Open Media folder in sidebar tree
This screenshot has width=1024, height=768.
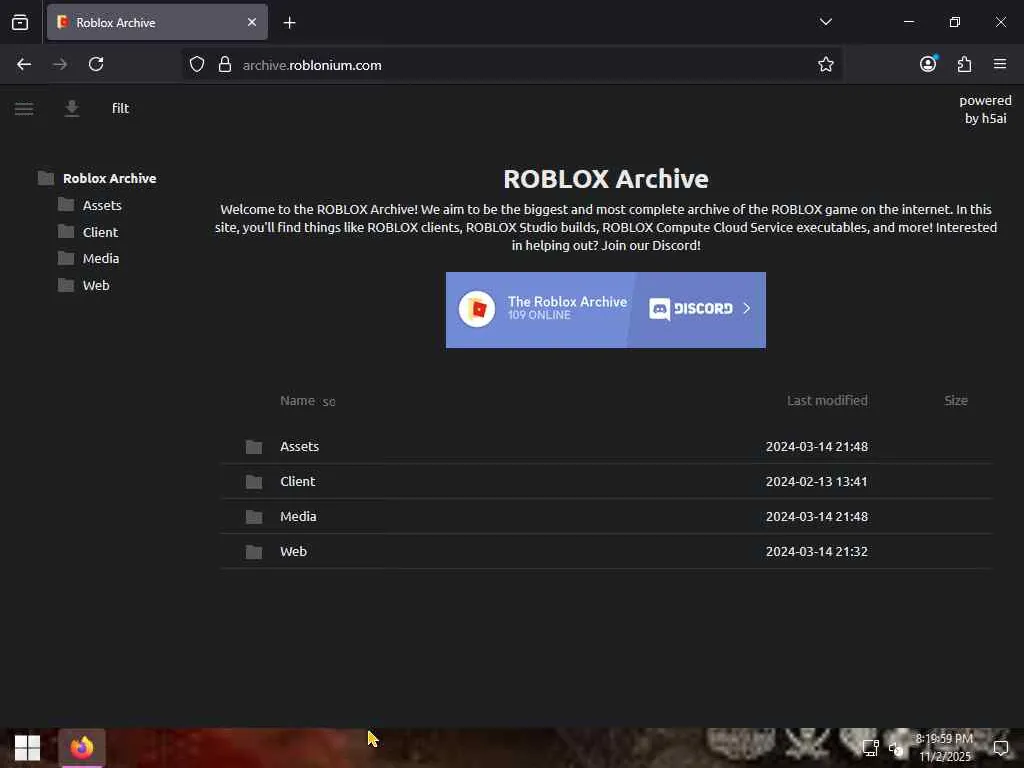click(101, 259)
